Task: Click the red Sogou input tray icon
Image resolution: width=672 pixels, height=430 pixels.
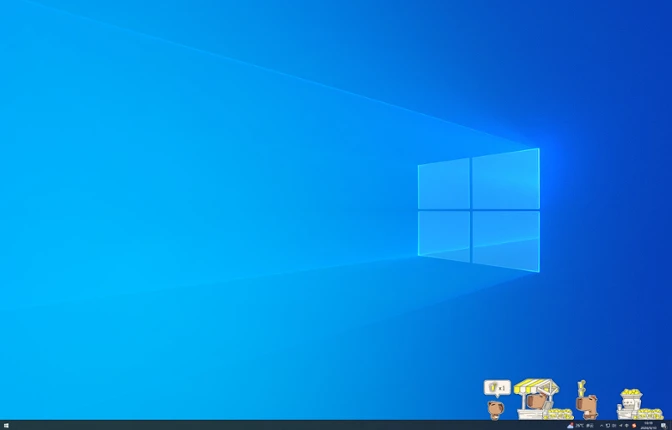Action: point(634,425)
